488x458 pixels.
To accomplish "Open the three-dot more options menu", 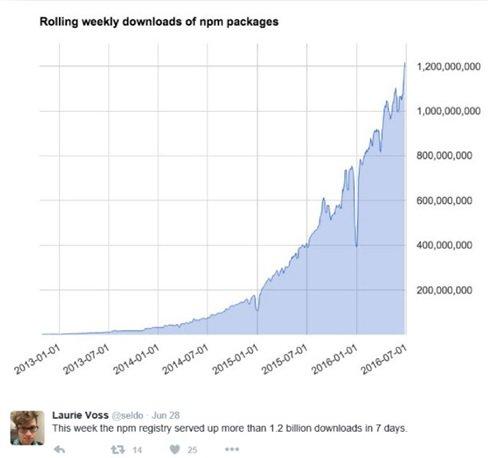I will 232,449.
